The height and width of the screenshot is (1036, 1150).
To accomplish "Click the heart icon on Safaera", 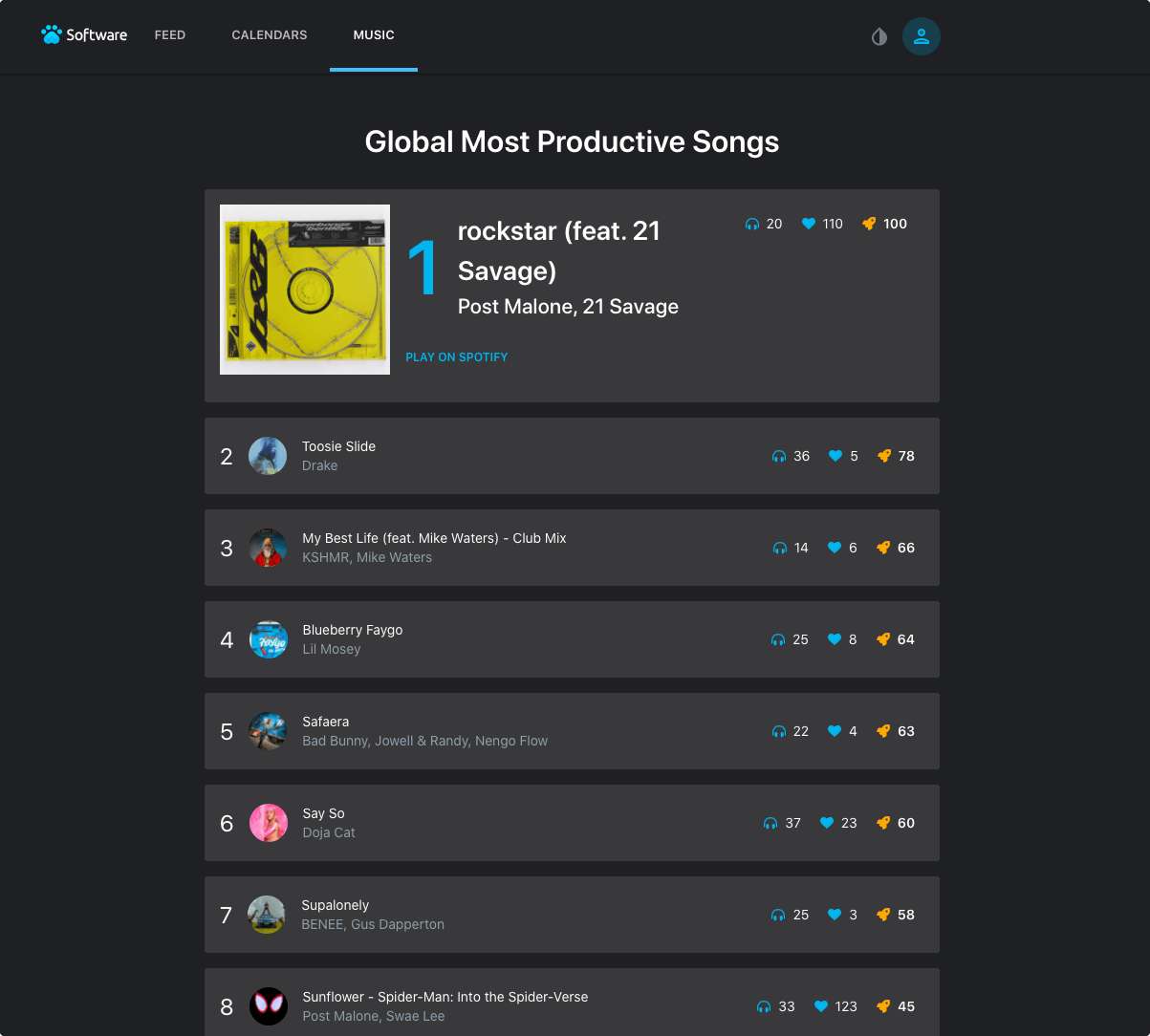I will (x=833, y=731).
